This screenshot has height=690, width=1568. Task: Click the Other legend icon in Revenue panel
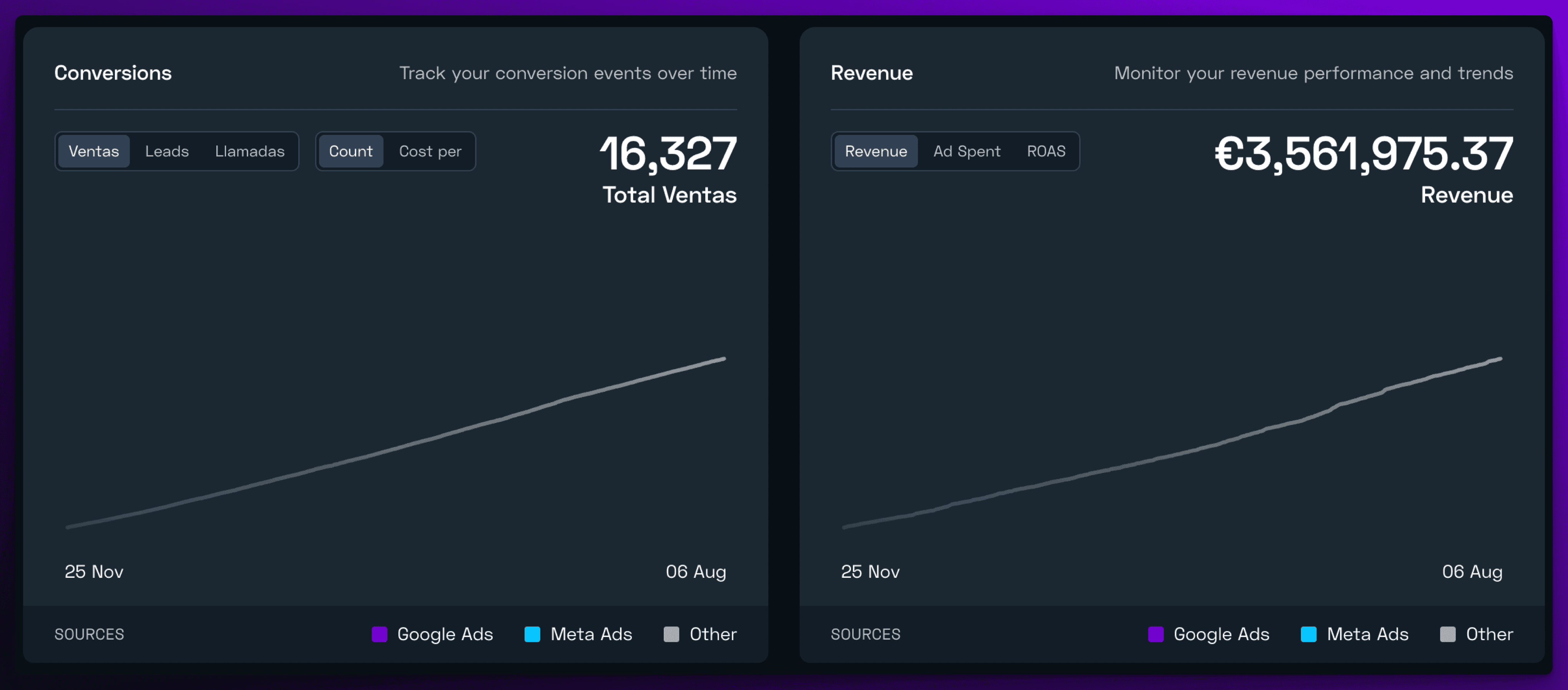1448,635
